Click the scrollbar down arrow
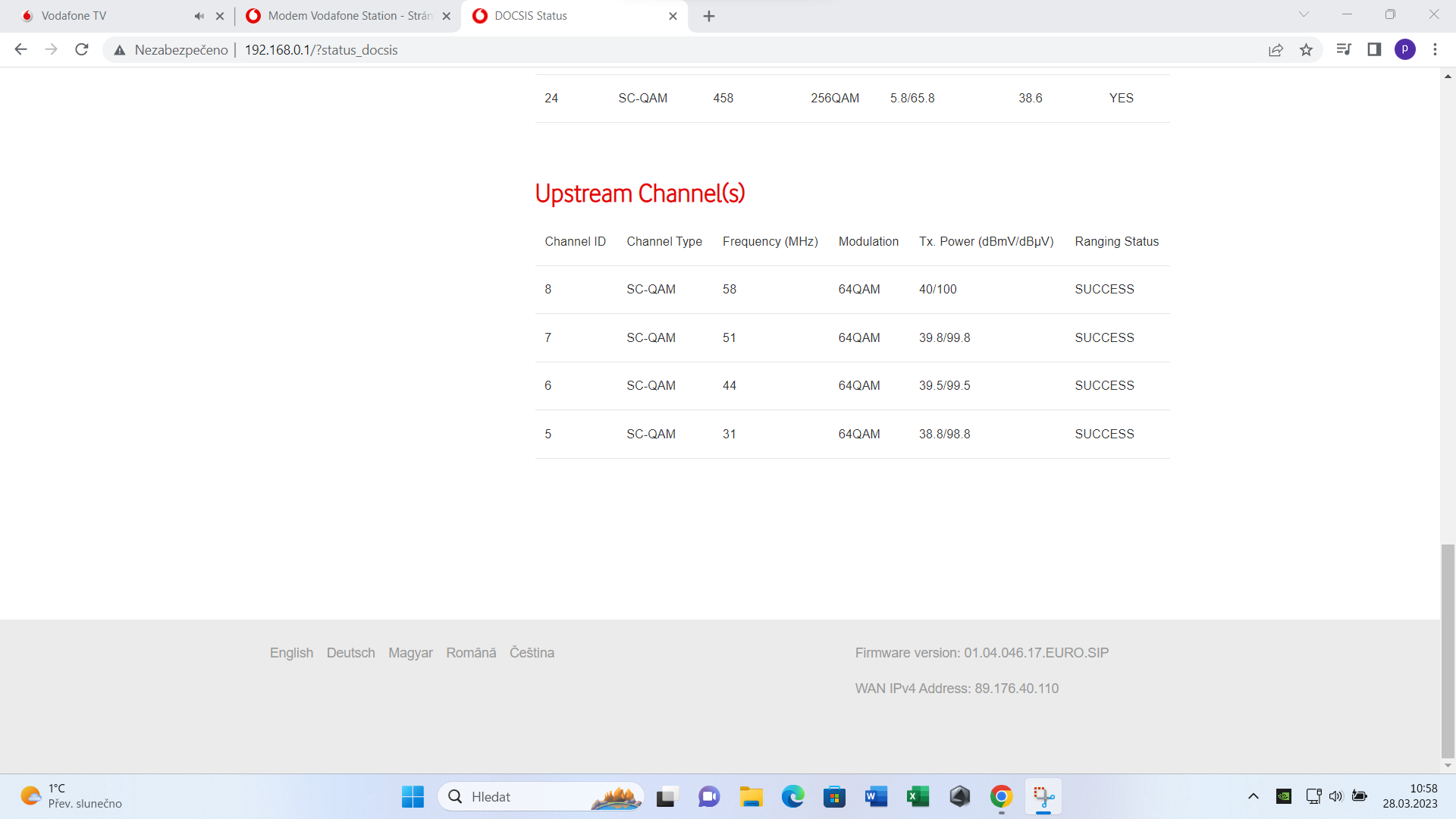 click(x=1448, y=765)
